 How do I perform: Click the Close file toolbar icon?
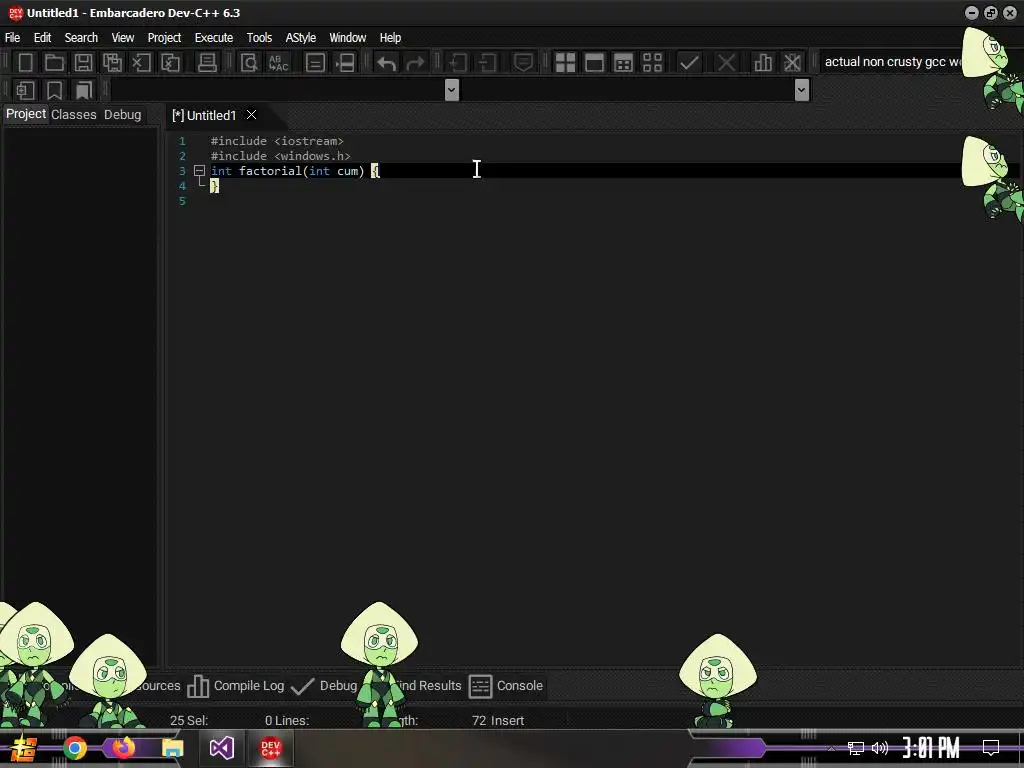(x=141, y=63)
